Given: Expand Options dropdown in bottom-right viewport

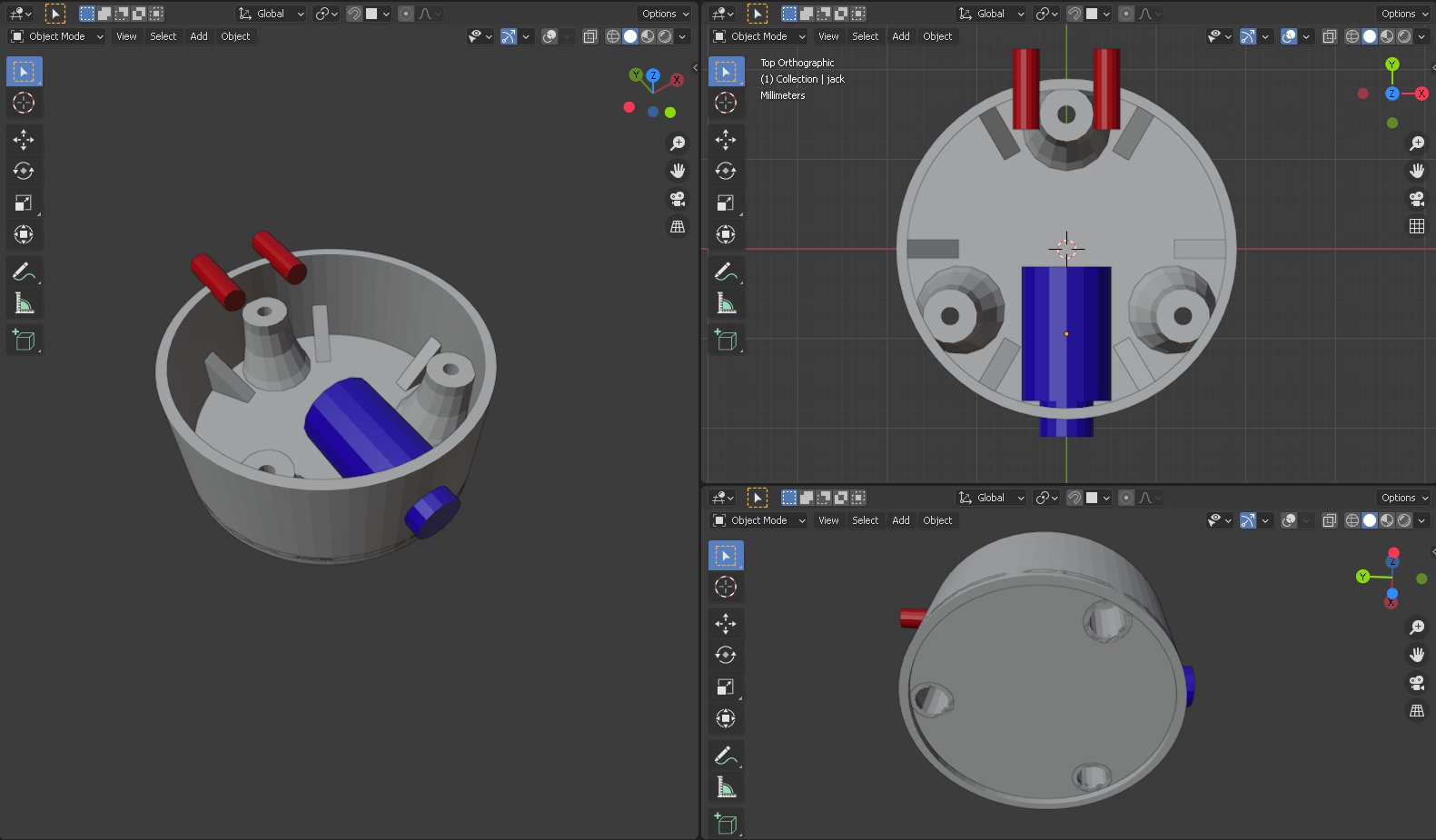Looking at the screenshot, I should 1404,498.
